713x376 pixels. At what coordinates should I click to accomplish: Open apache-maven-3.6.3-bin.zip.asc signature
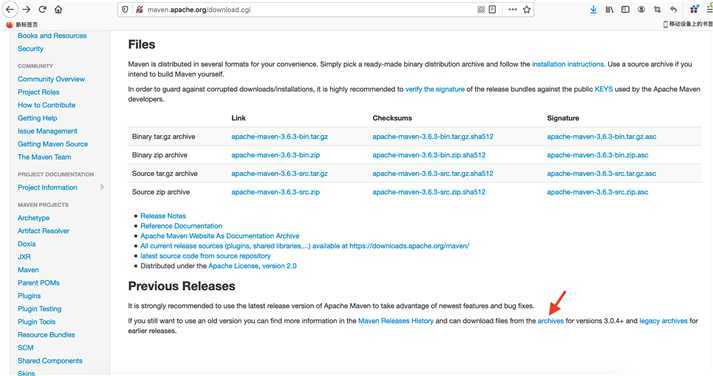pyautogui.click(x=598, y=155)
